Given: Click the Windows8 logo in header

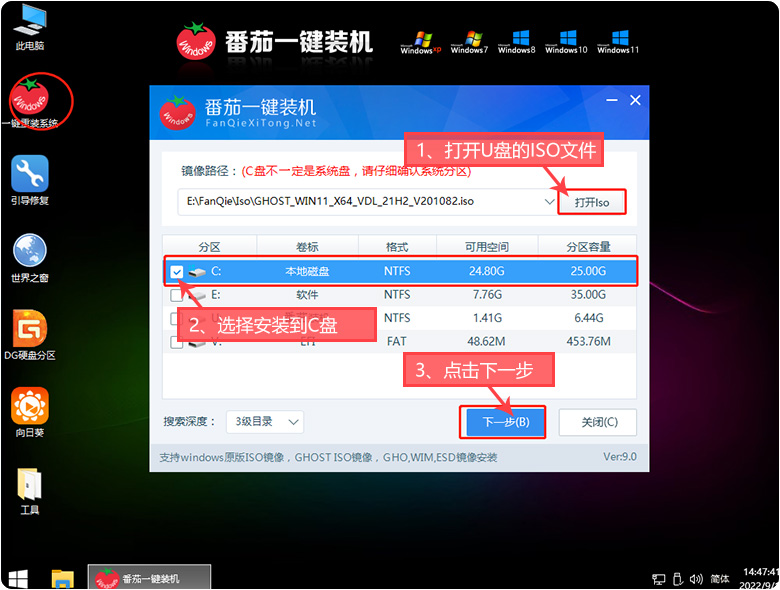Looking at the screenshot, I should point(516,43).
